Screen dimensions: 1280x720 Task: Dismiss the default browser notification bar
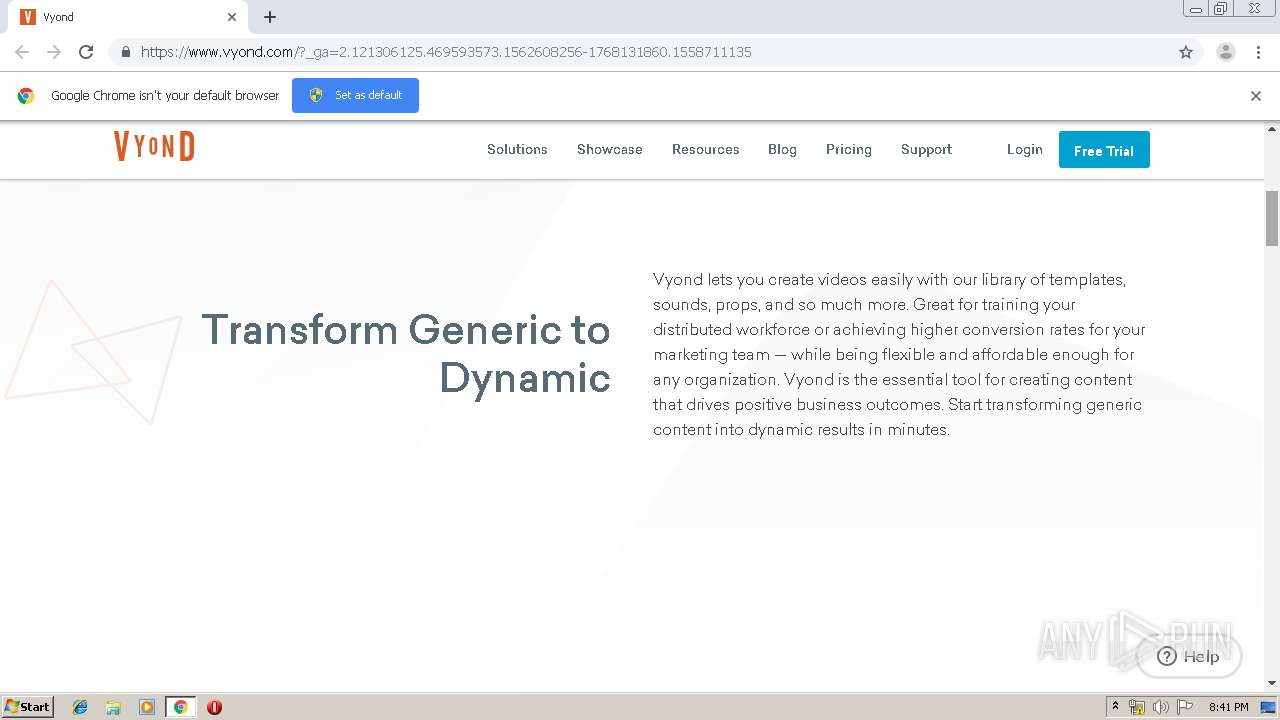click(x=1256, y=96)
